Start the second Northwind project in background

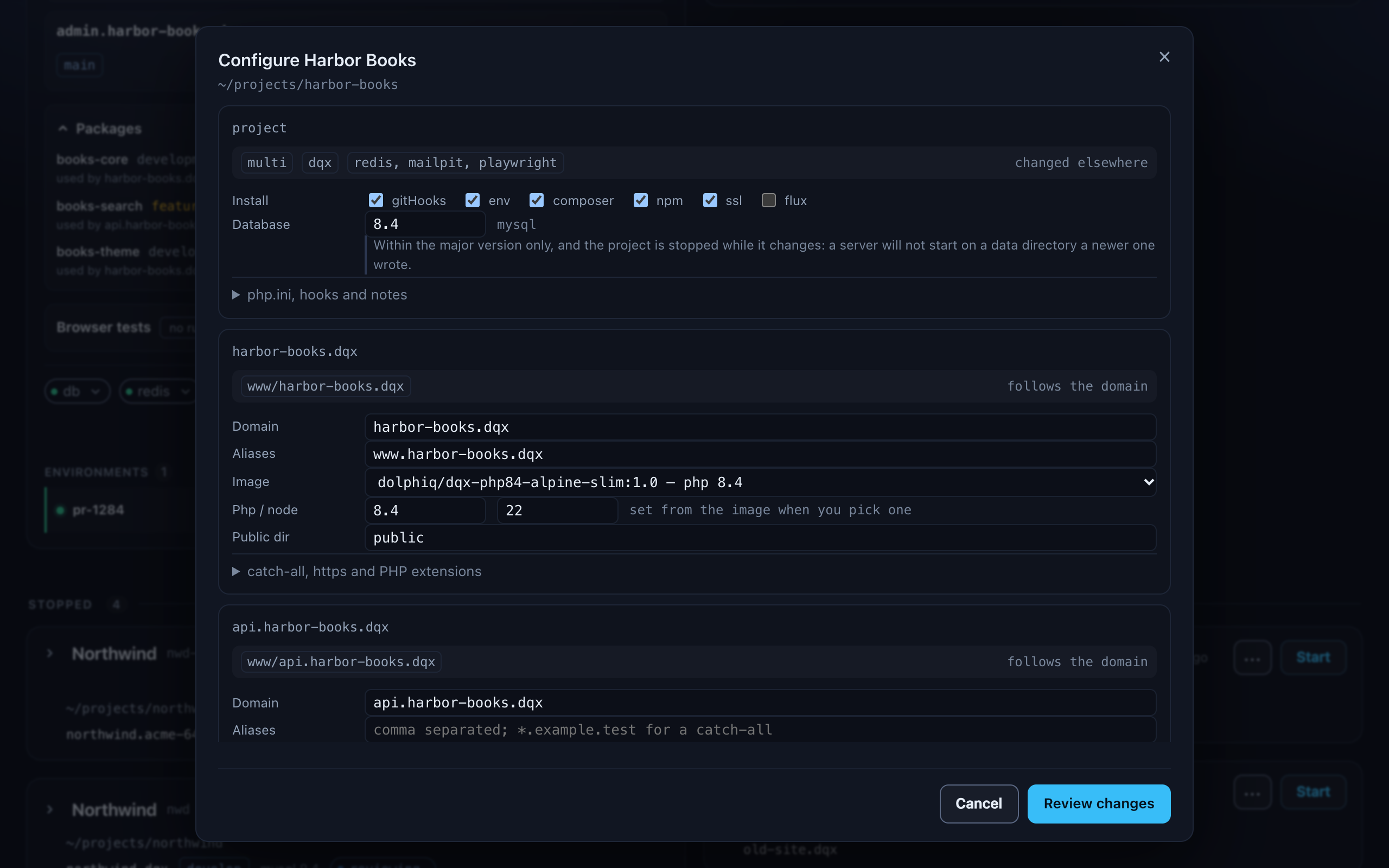point(1313,792)
